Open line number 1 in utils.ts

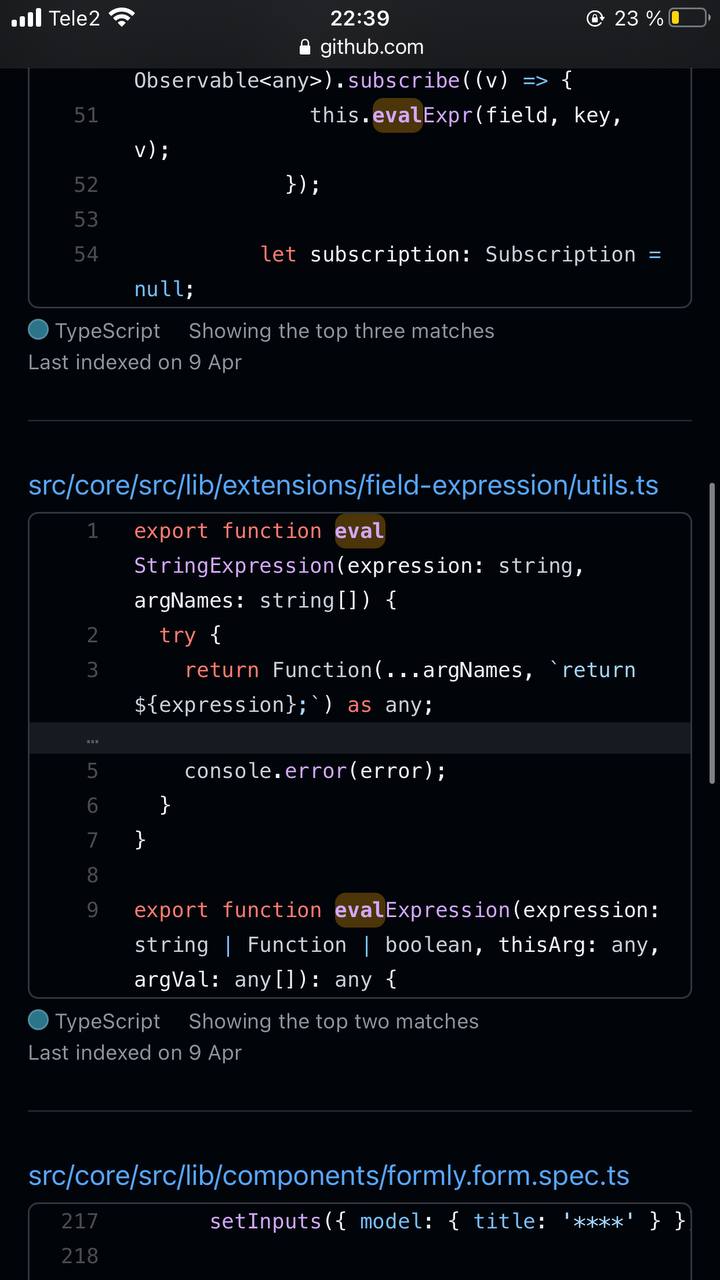pyautogui.click(x=93, y=531)
